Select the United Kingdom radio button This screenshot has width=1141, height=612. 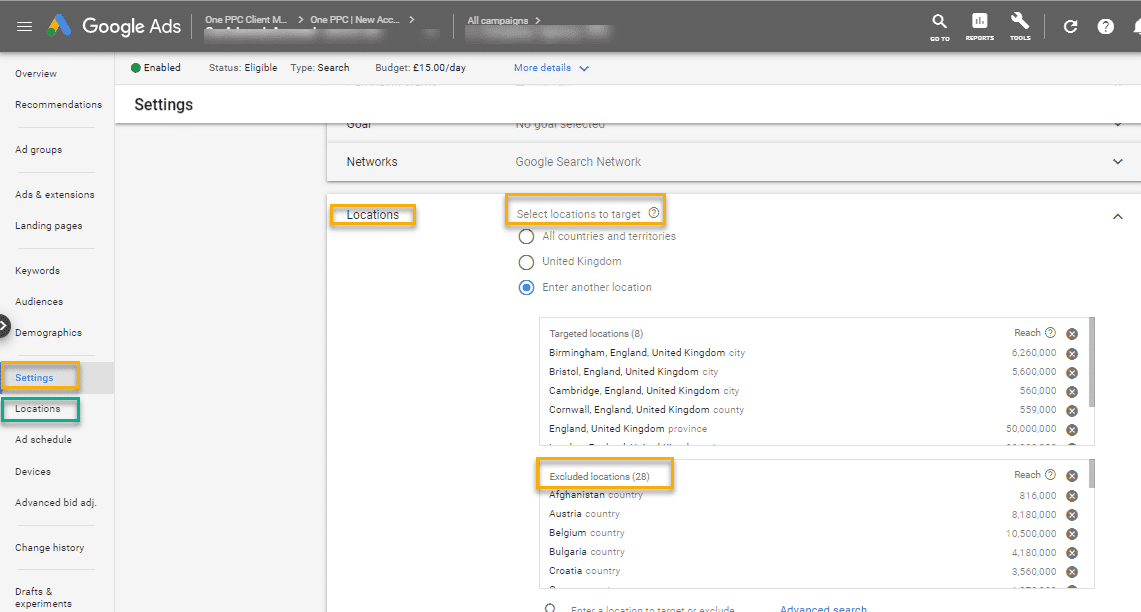526,262
